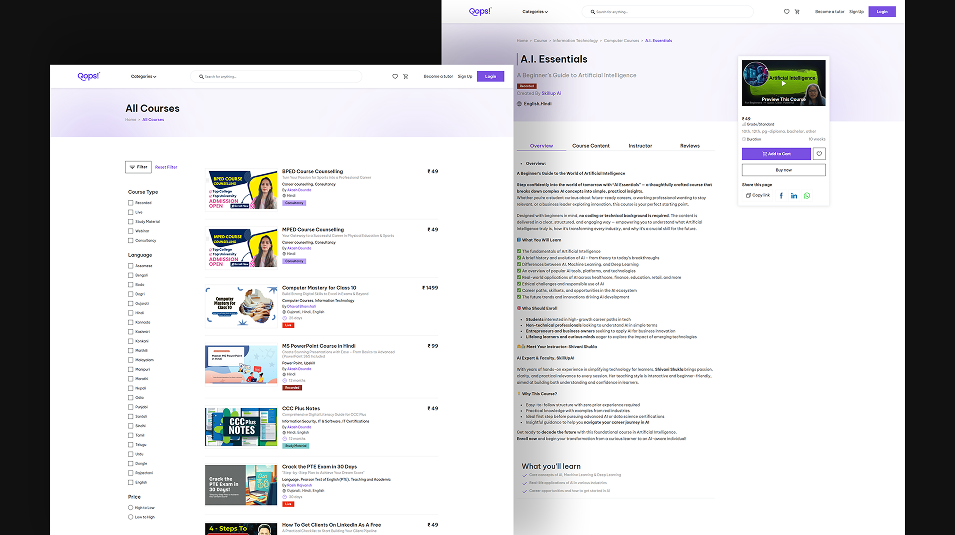Select Low to High price sorting
The image size is (955, 535).
(x=130, y=517)
